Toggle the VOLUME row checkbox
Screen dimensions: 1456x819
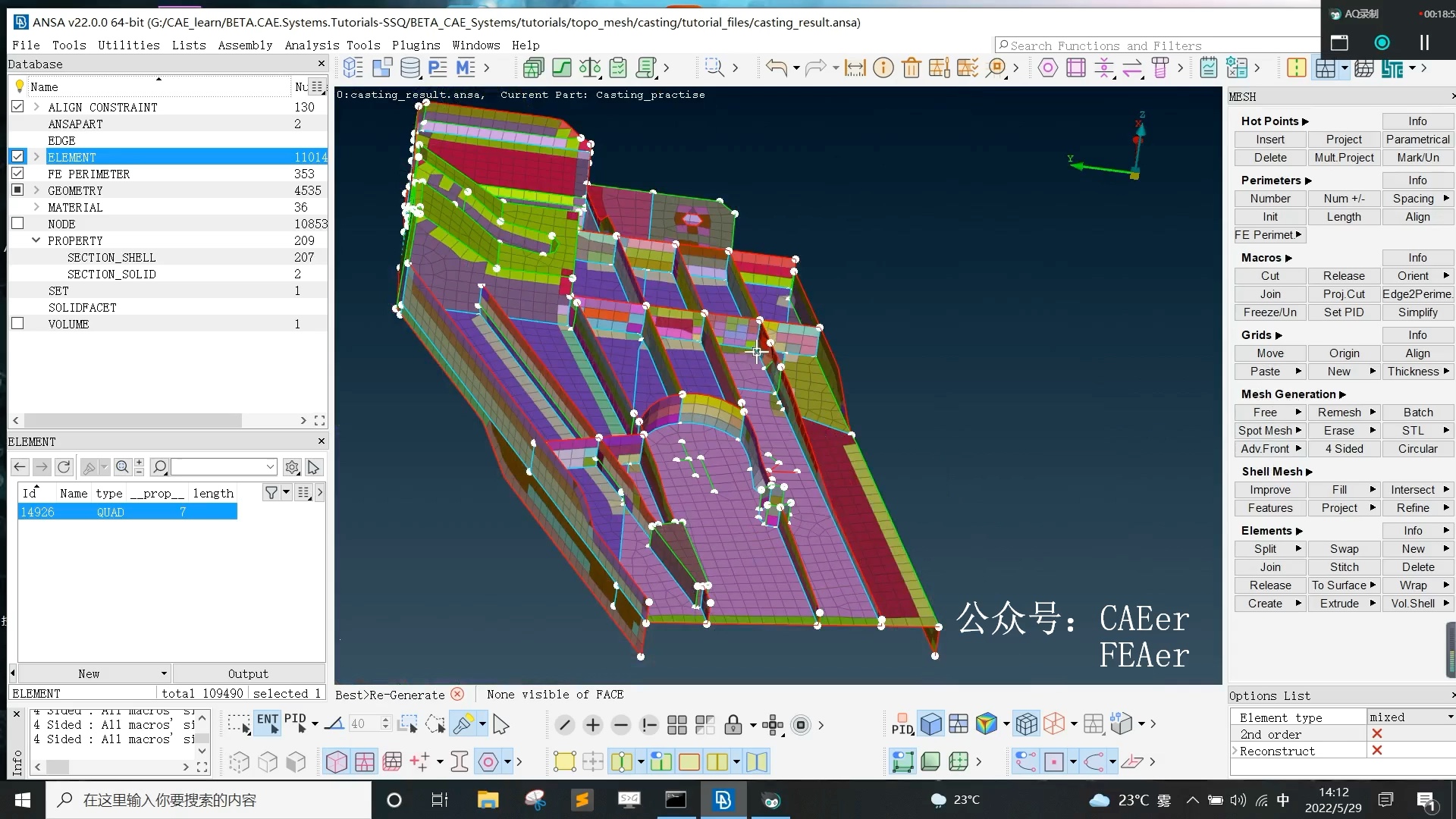point(17,324)
